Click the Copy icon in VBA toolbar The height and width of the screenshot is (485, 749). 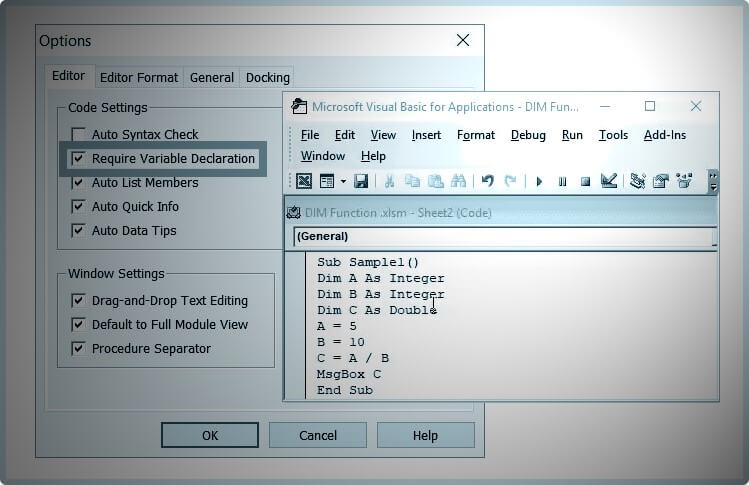[412, 181]
